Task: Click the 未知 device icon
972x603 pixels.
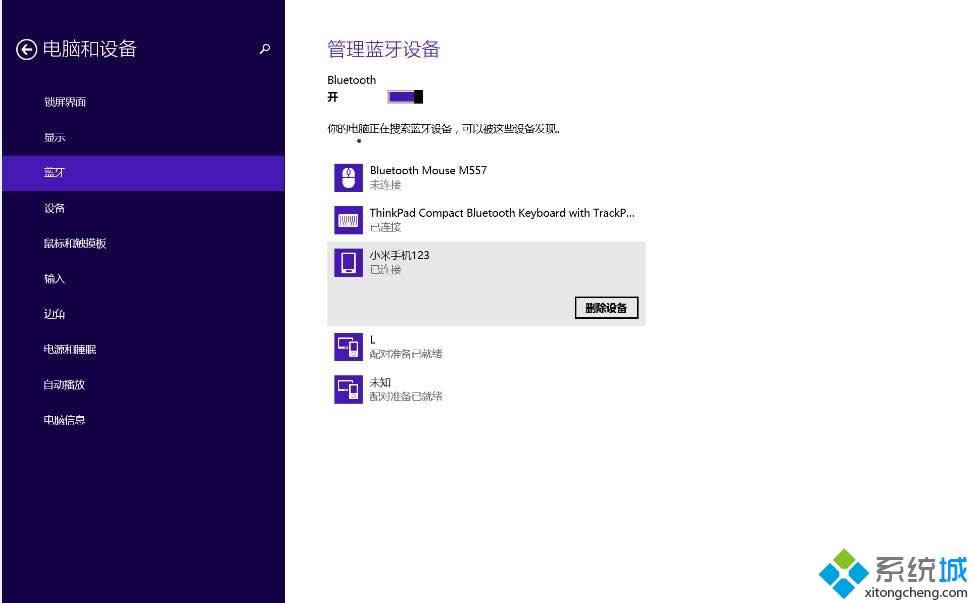Action: (347, 388)
